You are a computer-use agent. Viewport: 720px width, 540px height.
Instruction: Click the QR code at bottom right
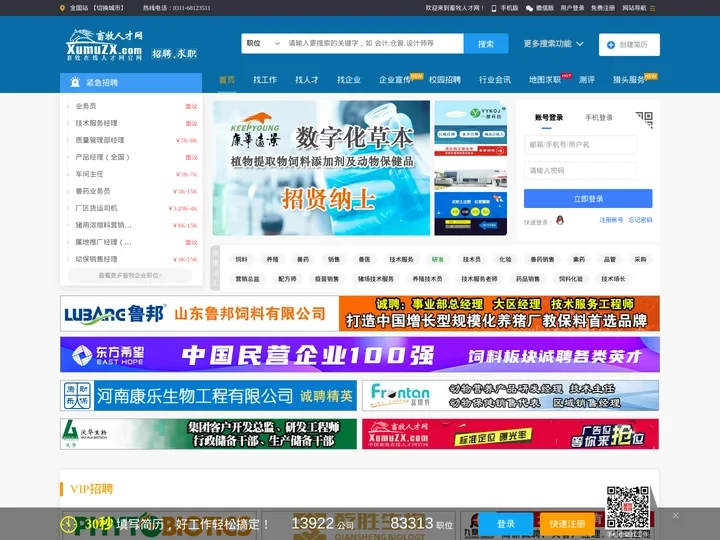click(627, 507)
